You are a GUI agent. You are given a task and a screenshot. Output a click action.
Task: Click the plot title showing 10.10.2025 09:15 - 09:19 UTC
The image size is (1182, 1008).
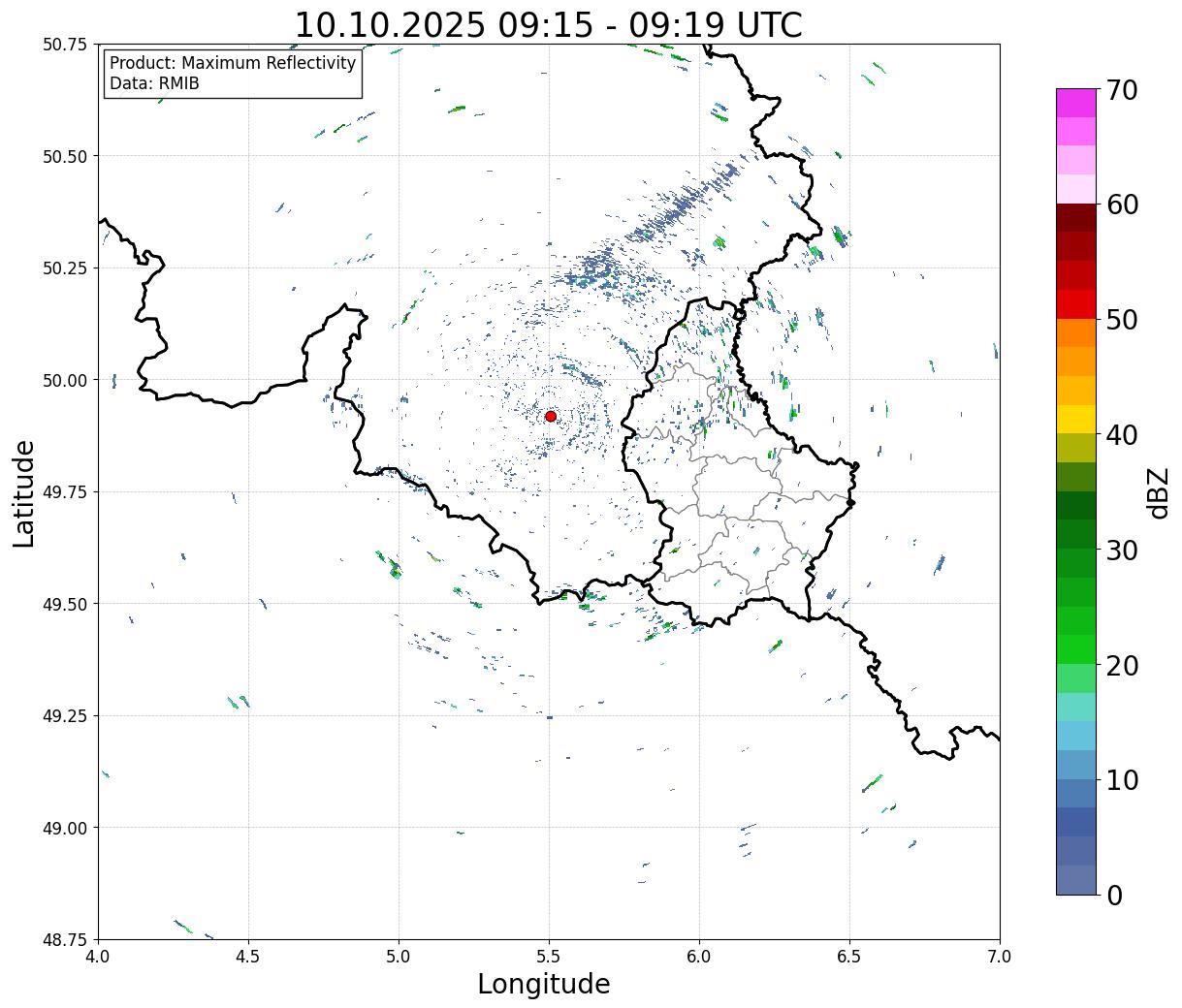(548, 25)
